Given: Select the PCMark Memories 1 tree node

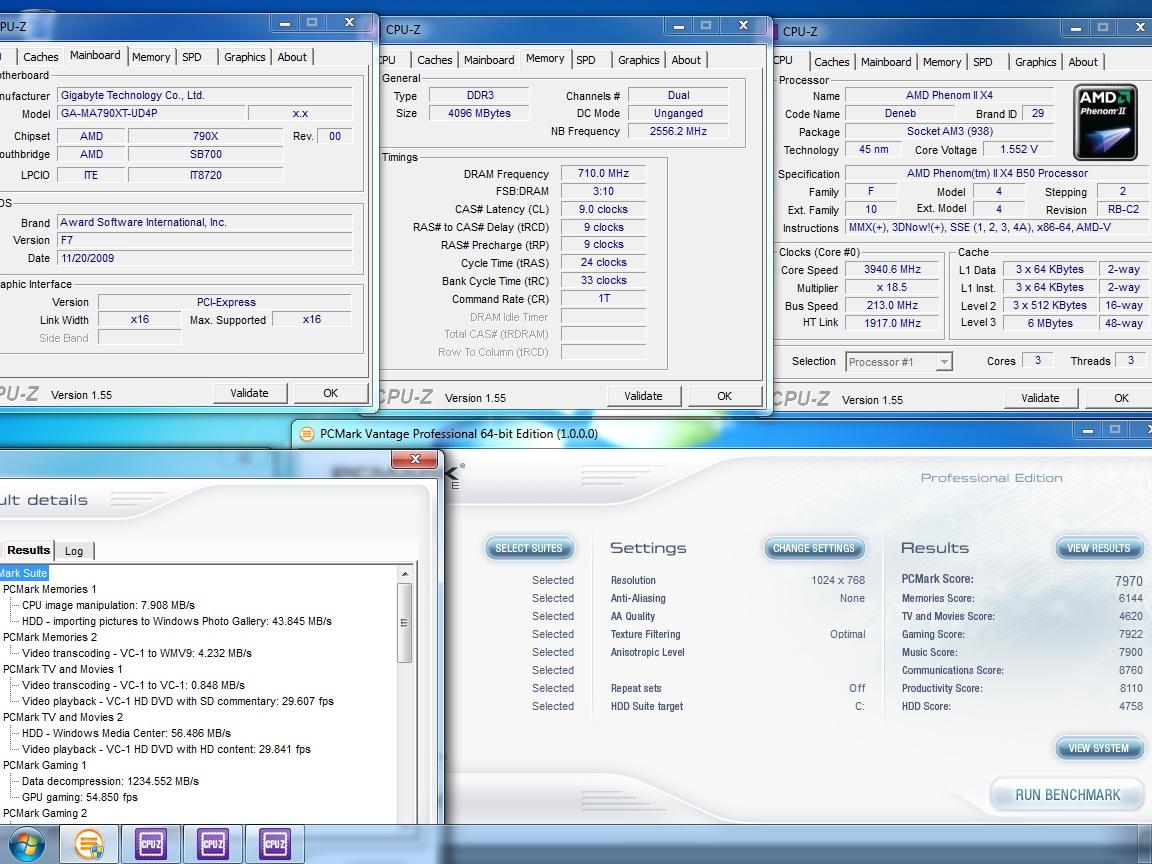Looking at the screenshot, I should tap(50, 589).
